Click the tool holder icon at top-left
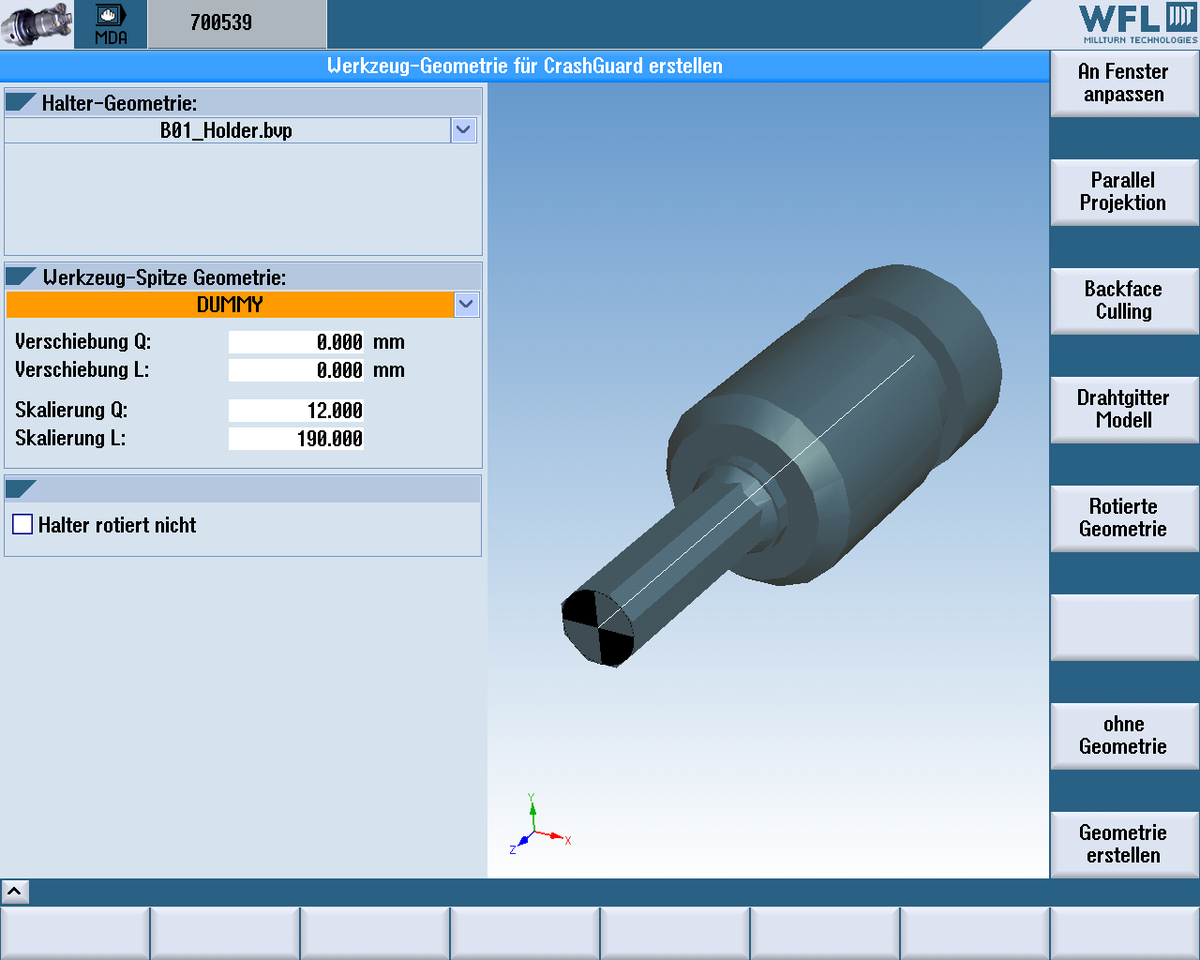Screen dimensions: 1200x960 click(36, 24)
